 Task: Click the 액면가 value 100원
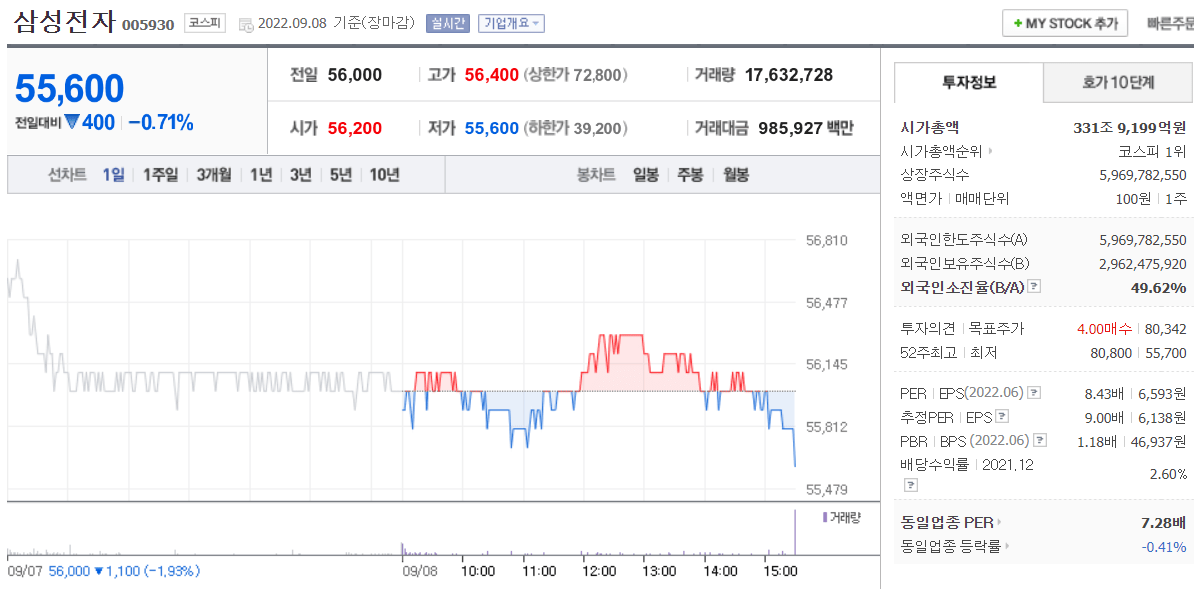(x=1134, y=198)
